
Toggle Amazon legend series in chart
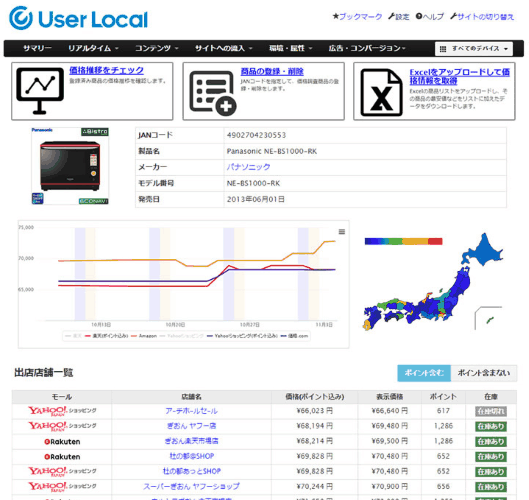(x=144, y=336)
